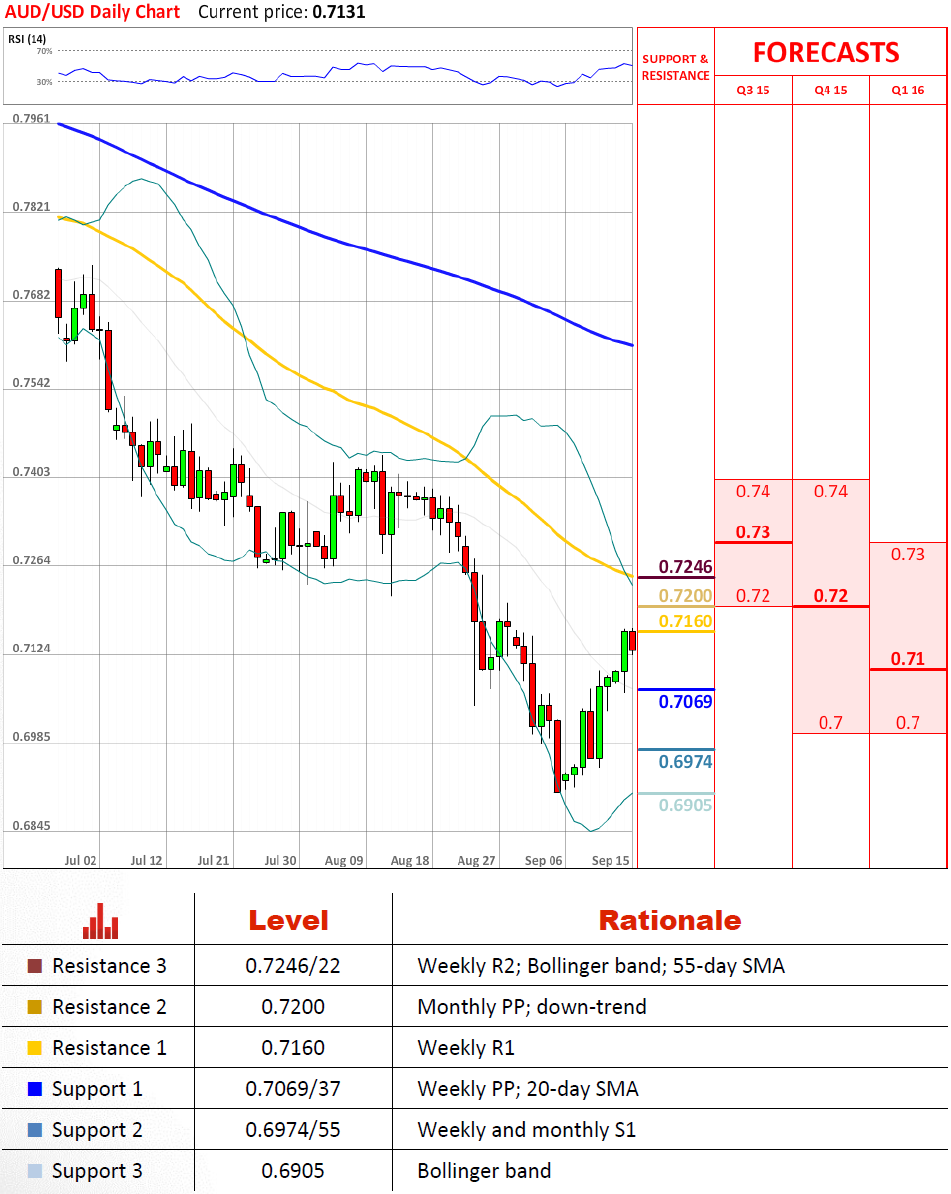Click the red bar chart icon in table header
Viewport: 951px width, 1194px height.
click(101, 921)
